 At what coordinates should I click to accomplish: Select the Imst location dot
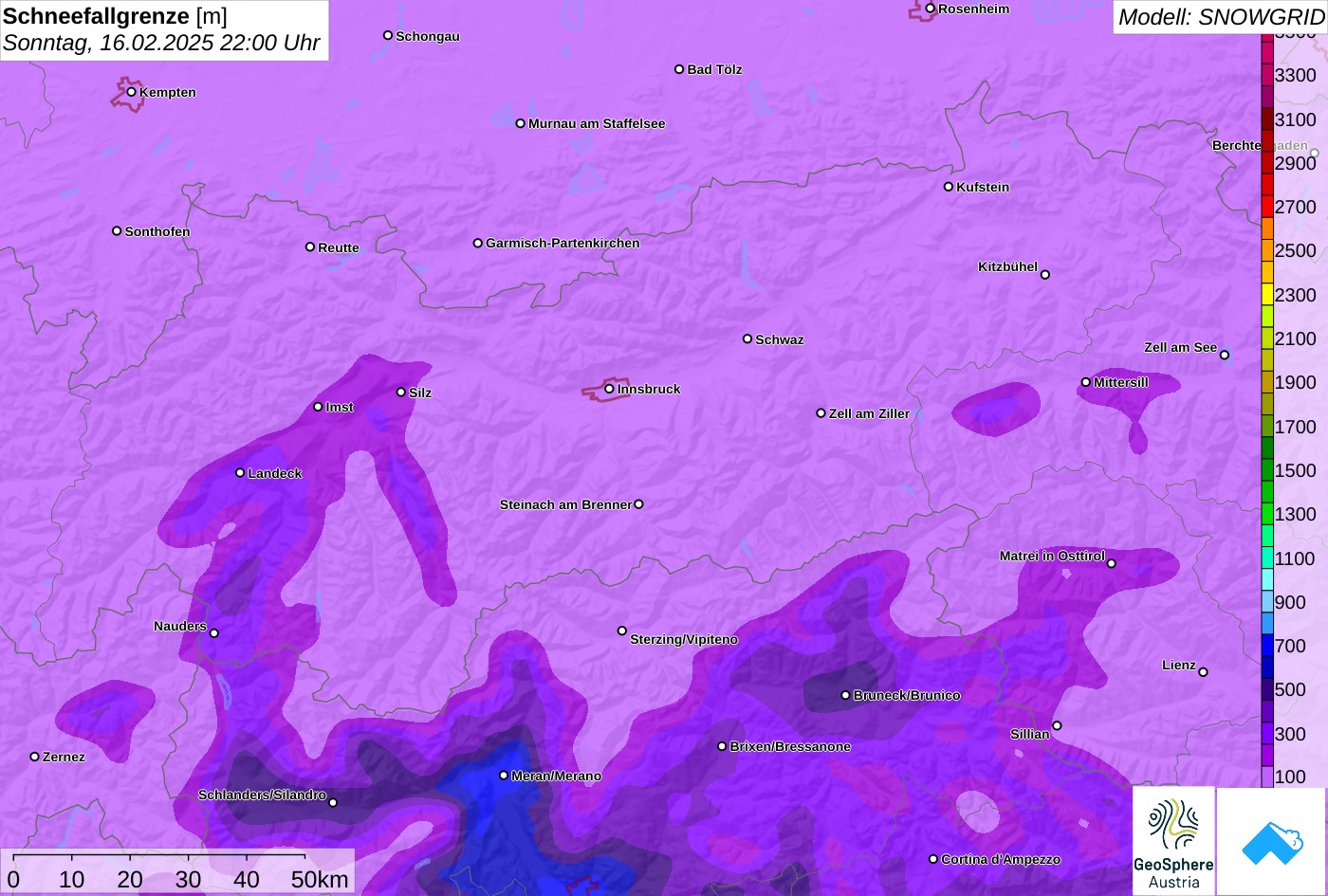(318, 407)
